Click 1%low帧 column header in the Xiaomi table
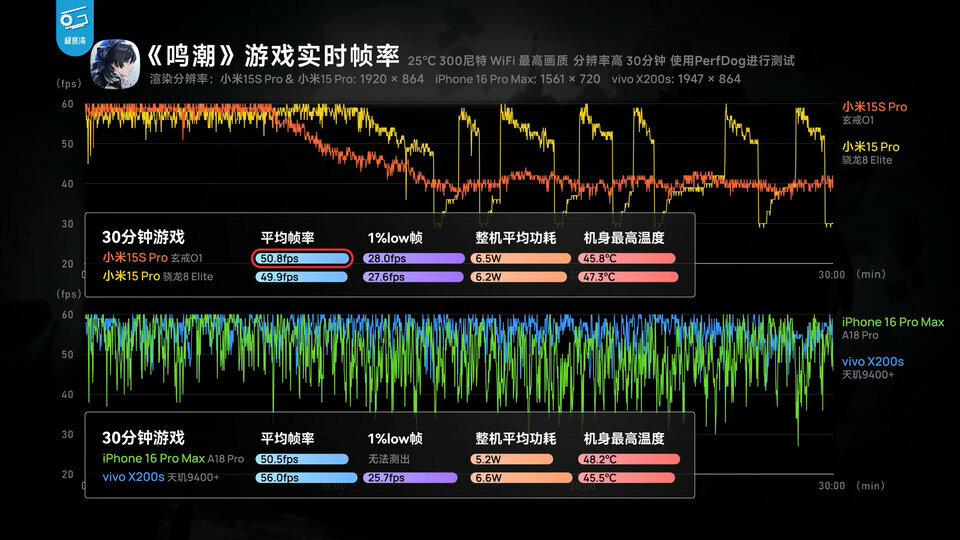 [x=395, y=238]
